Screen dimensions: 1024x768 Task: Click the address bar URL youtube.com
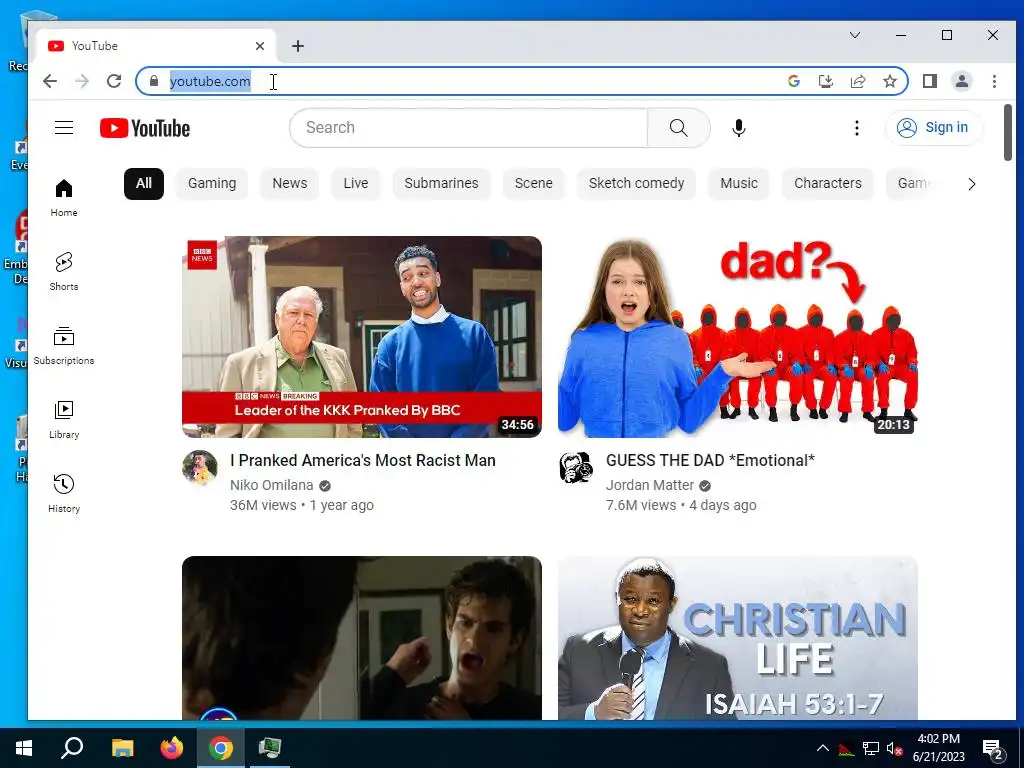(x=210, y=81)
